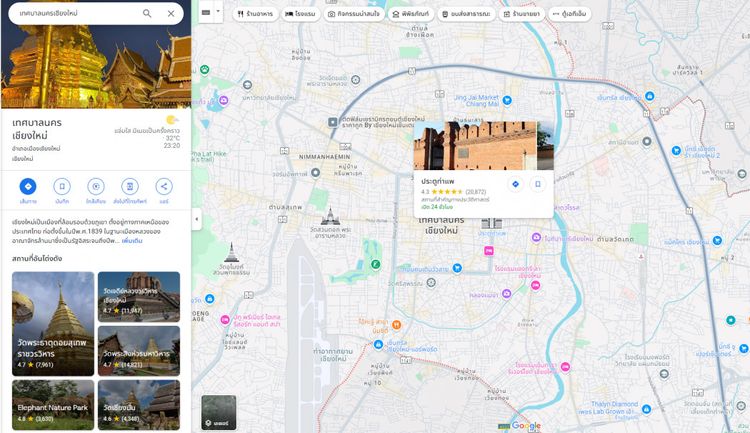Screen dimensions: 750x433
Task: Click the Nearby (ใกล้เคียง) icon
Action: click(96, 186)
